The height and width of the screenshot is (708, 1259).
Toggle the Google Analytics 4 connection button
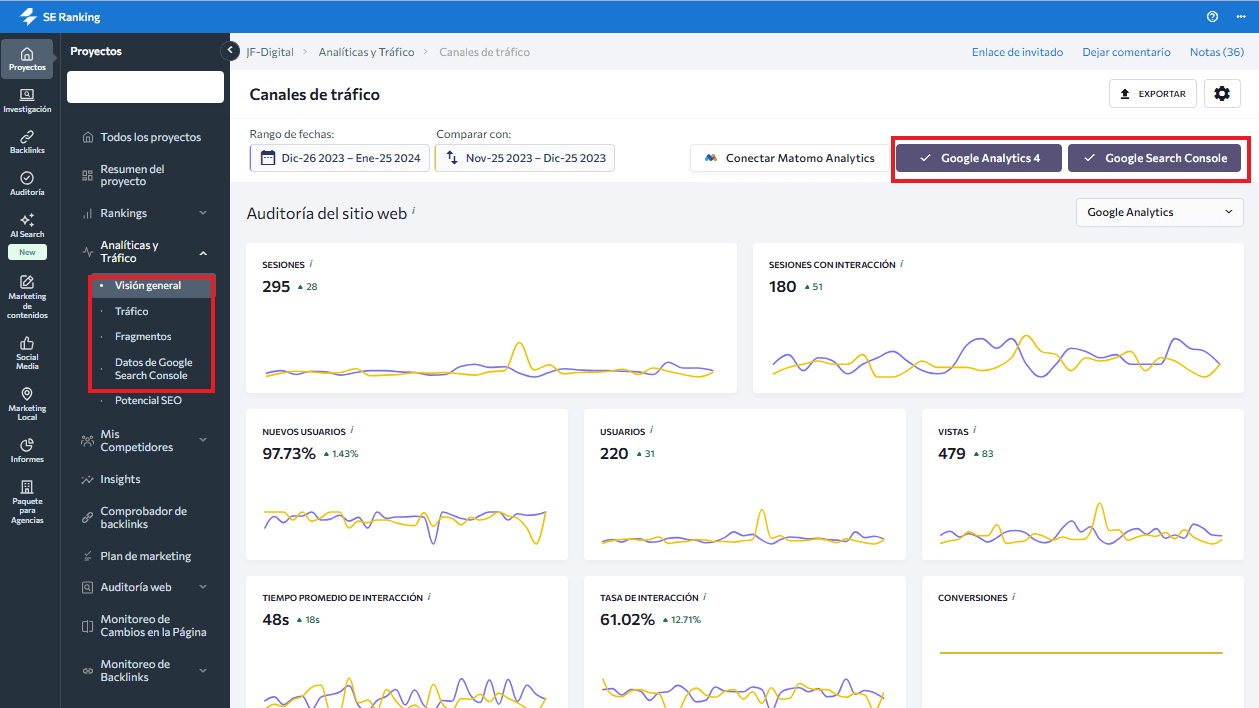979,158
